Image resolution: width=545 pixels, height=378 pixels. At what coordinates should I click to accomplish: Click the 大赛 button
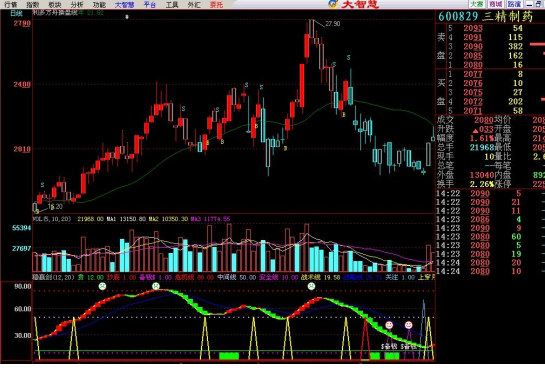[477, 4]
